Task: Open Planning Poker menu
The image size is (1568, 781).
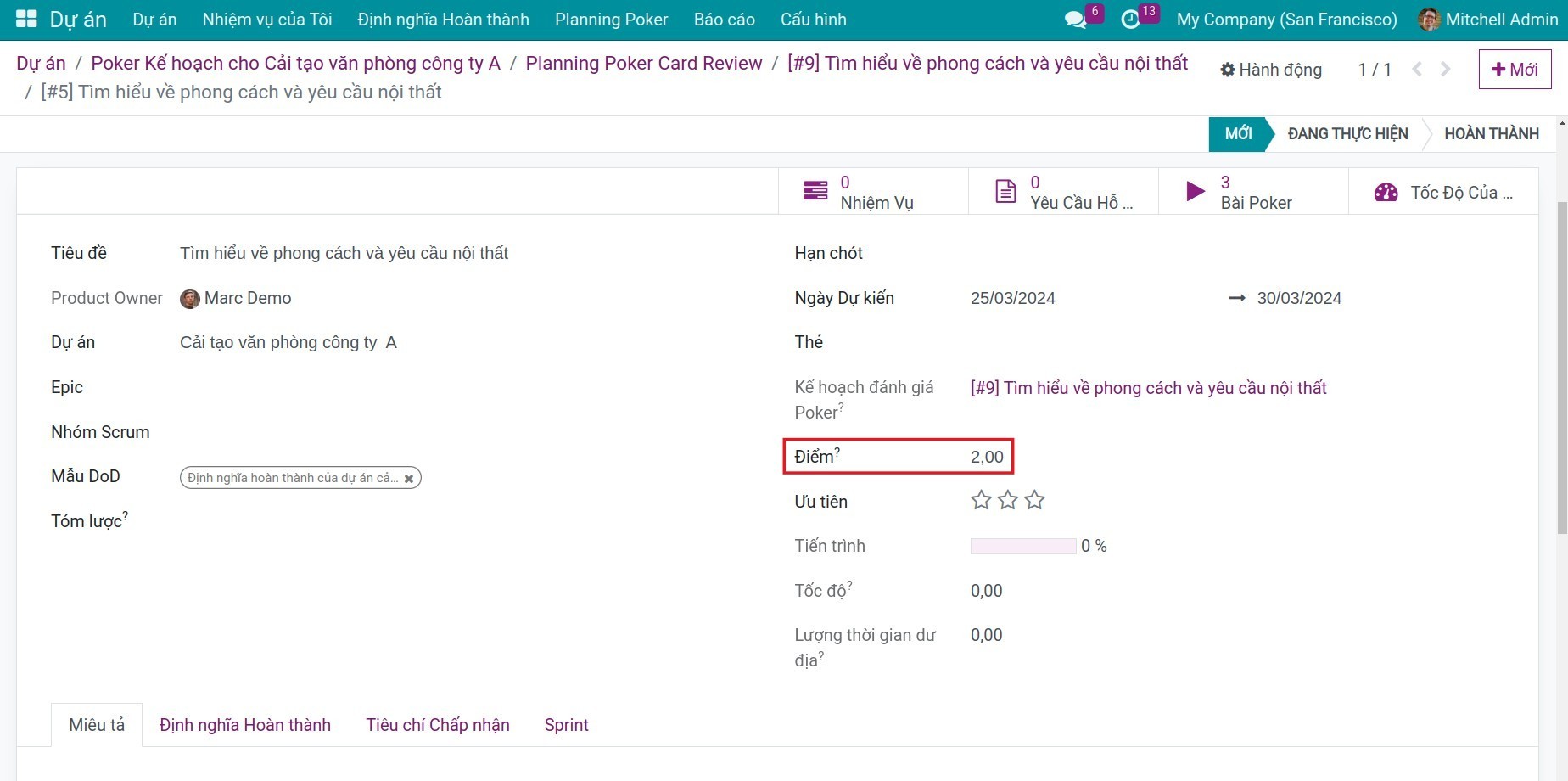Action: coord(611,20)
